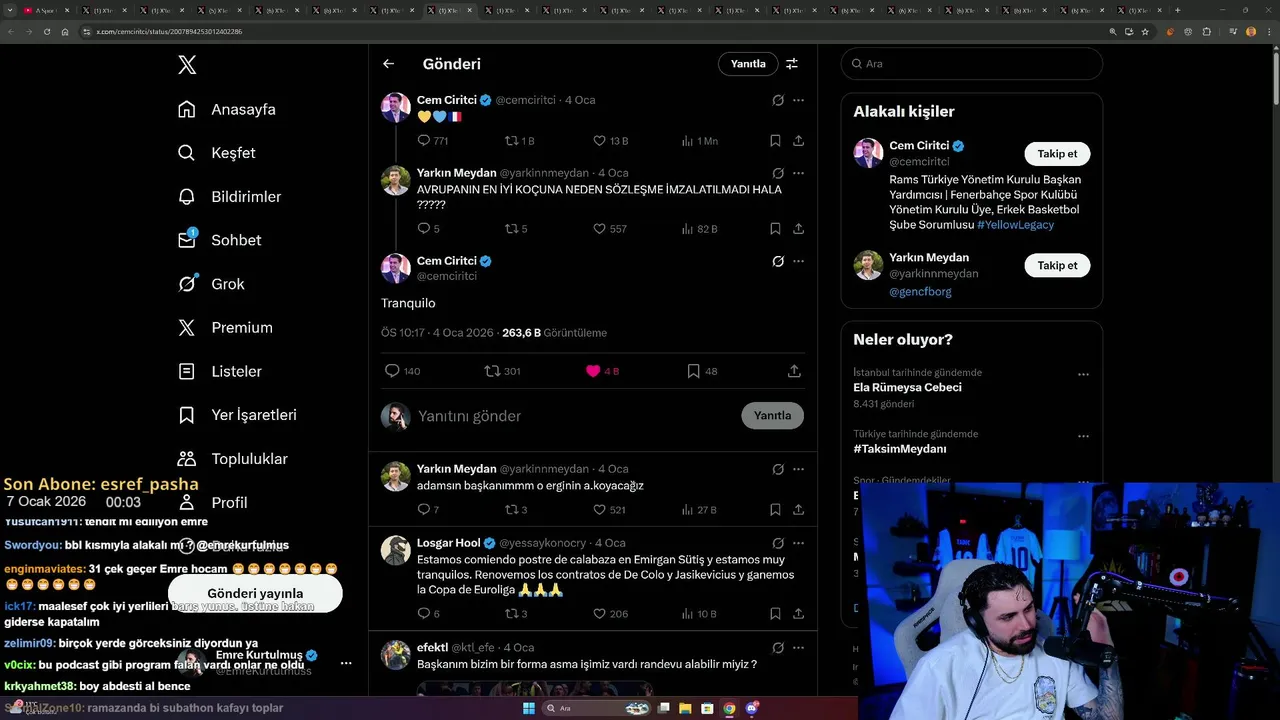This screenshot has width=1280, height=720.
Task: Open the Ela Rümeysa Cebeci trend
Action: click(907, 387)
